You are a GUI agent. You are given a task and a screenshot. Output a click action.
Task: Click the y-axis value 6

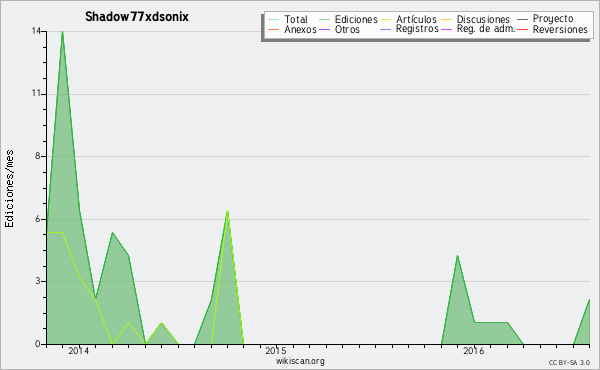(x=38, y=219)
